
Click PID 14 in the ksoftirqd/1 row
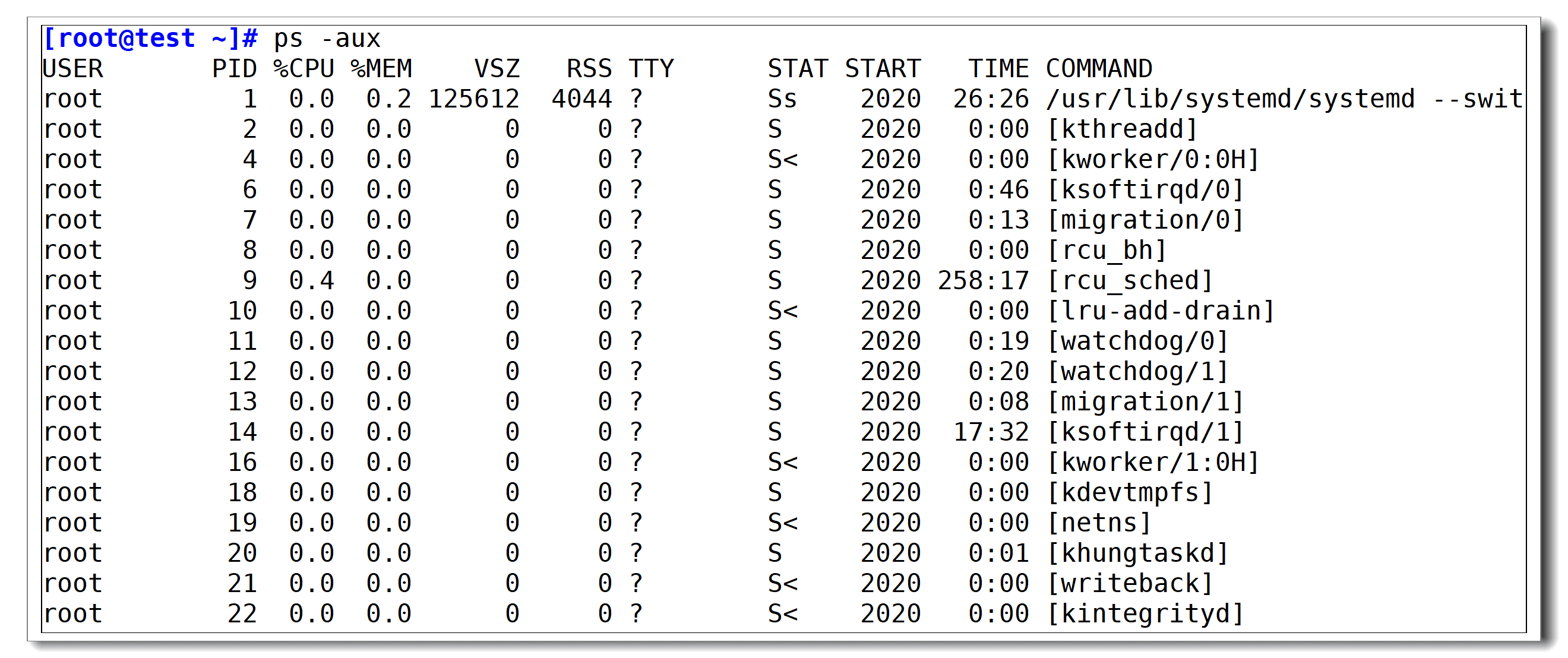pyautogui.click(x=242, y=432)
